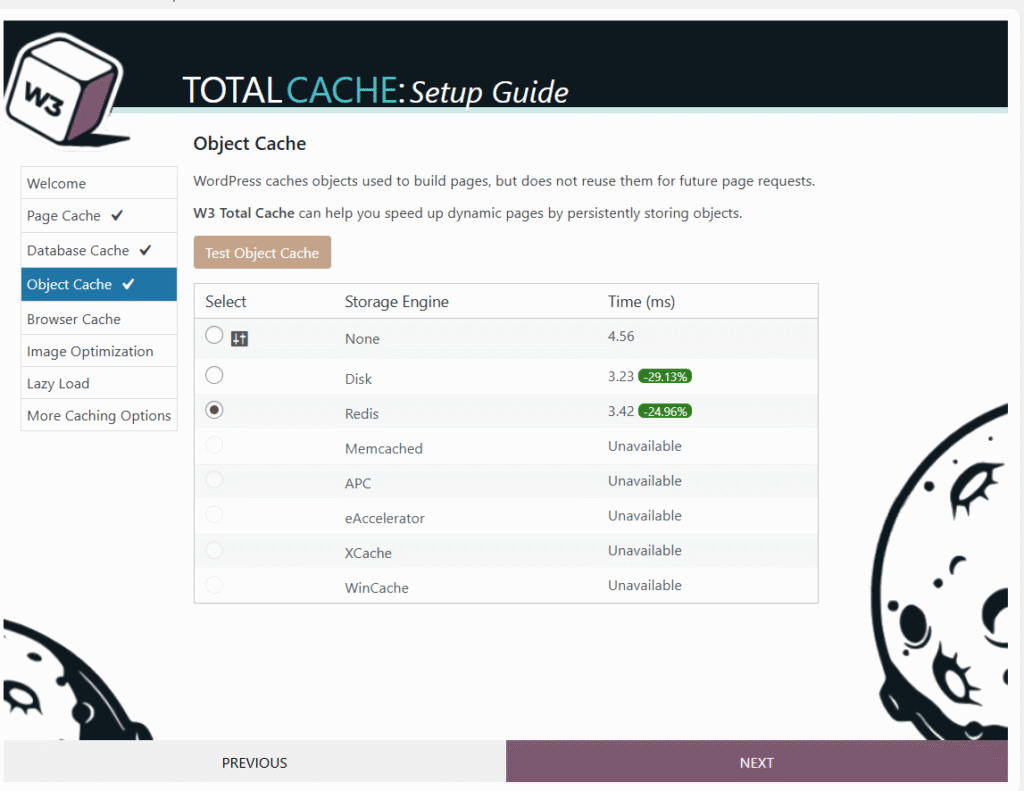Click the None storage engine label
Image resolution: width=1024 pixels, height=791 pixels.
(x=362, y=338)
